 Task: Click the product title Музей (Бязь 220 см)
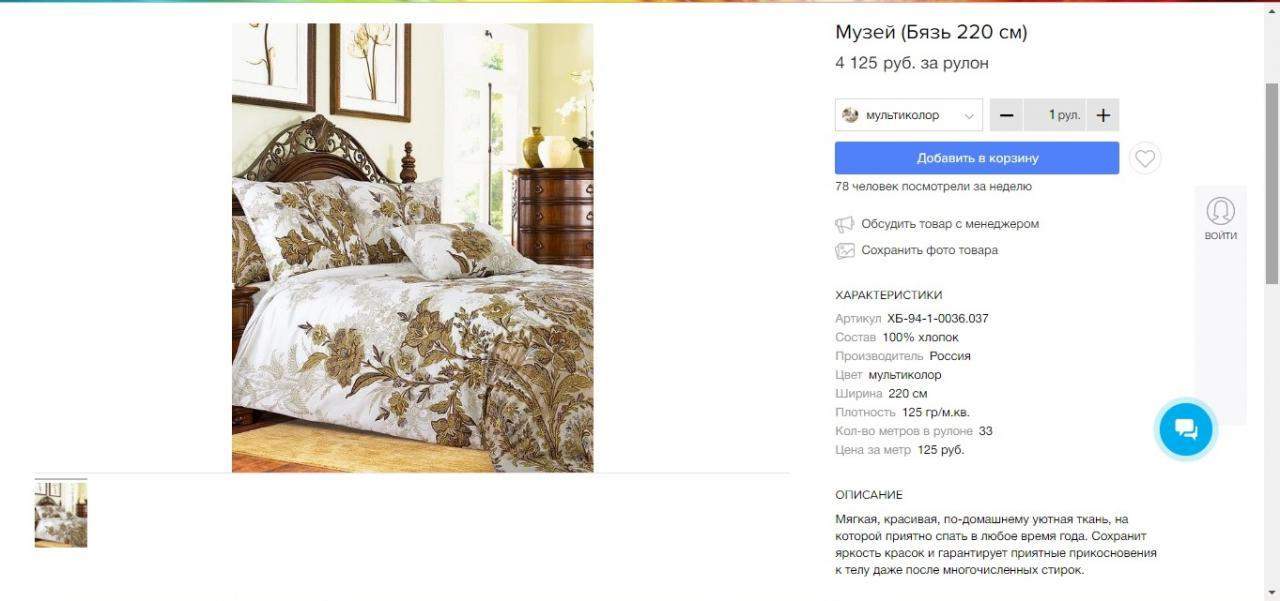pyautogui.click(x=931, y=32)
